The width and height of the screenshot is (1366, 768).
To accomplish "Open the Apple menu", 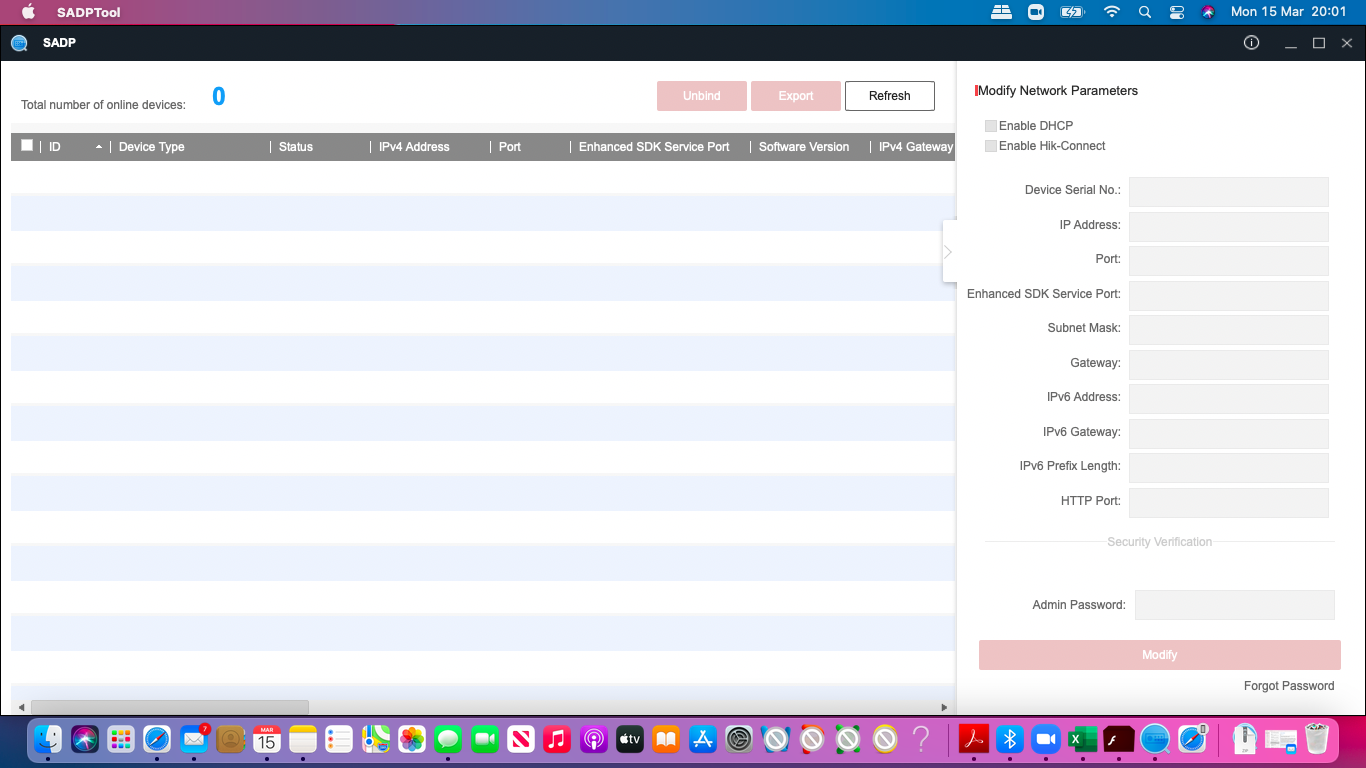I will pos(27,12).
